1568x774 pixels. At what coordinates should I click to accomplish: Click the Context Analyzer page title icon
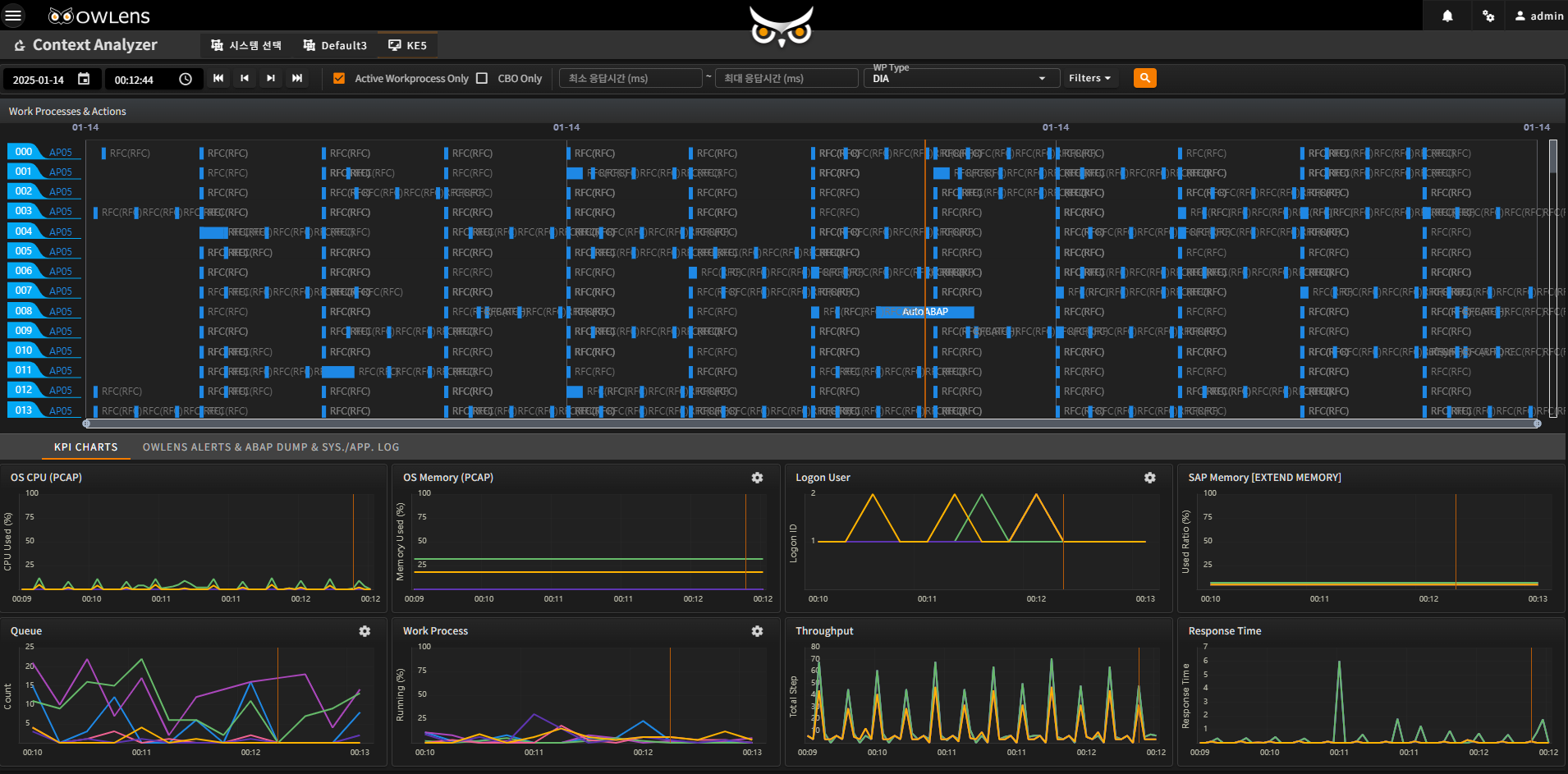[20, 46]
